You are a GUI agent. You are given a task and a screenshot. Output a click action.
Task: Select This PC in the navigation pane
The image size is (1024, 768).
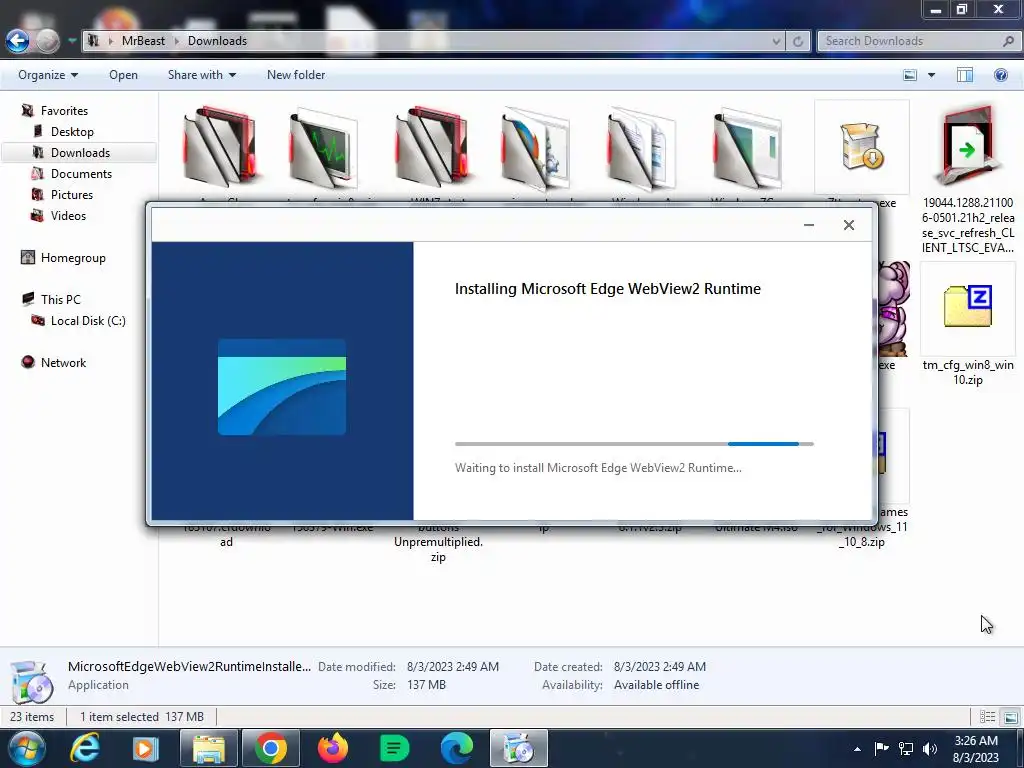coord(61,300)
